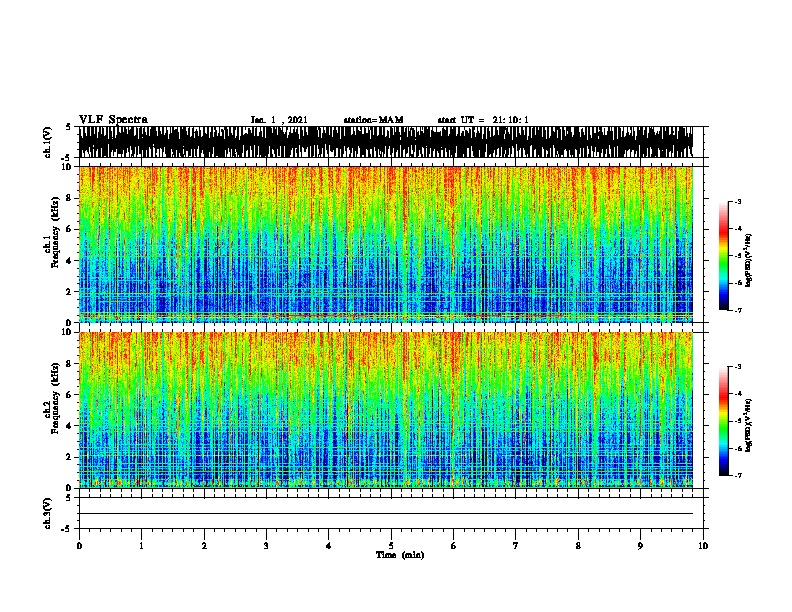
Task: Click the time axis tick label "0"
Action: (x=79, y=545)
